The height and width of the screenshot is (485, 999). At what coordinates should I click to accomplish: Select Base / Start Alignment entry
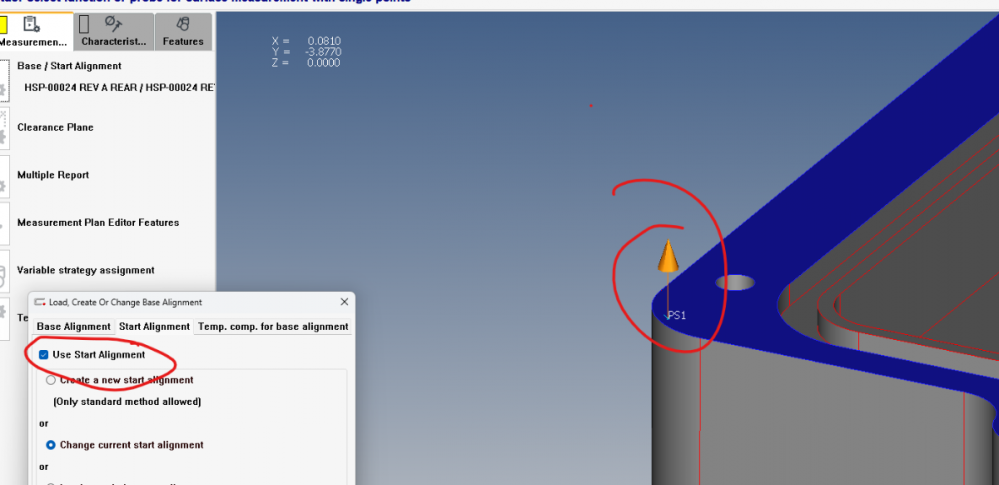coord(69,66)
